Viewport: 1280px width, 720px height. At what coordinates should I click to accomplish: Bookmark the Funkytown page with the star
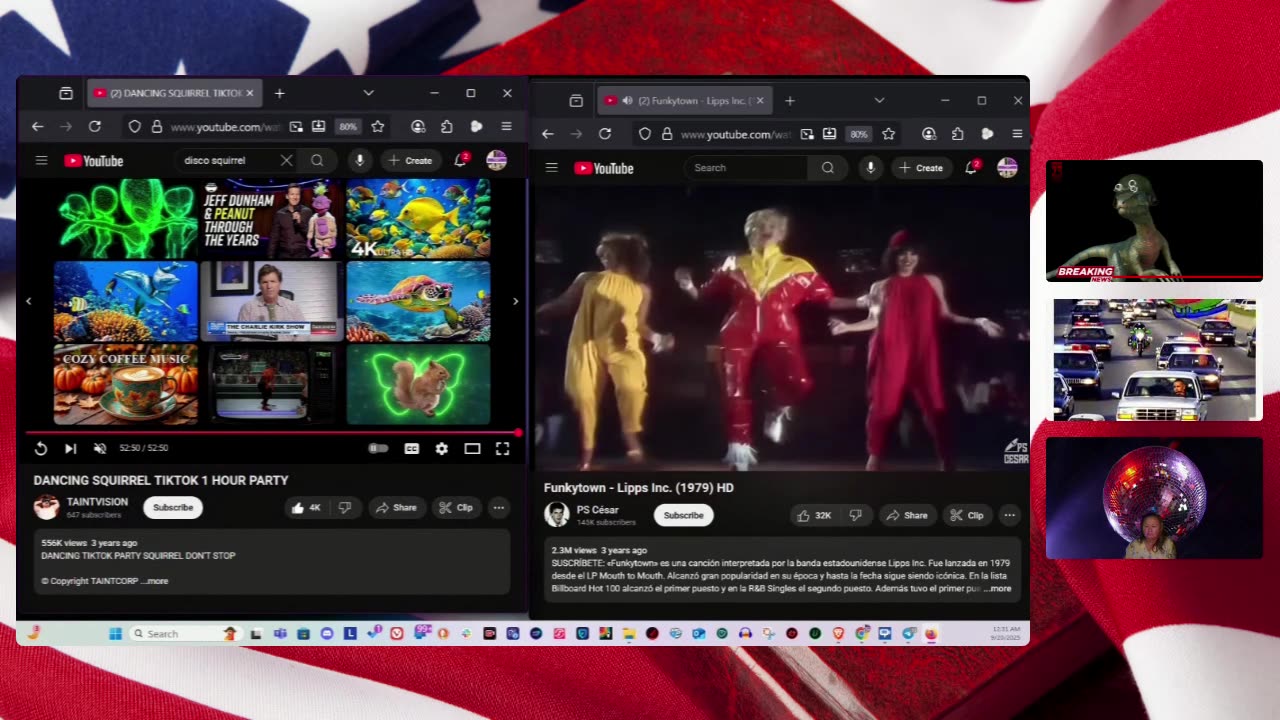point(888,134)
